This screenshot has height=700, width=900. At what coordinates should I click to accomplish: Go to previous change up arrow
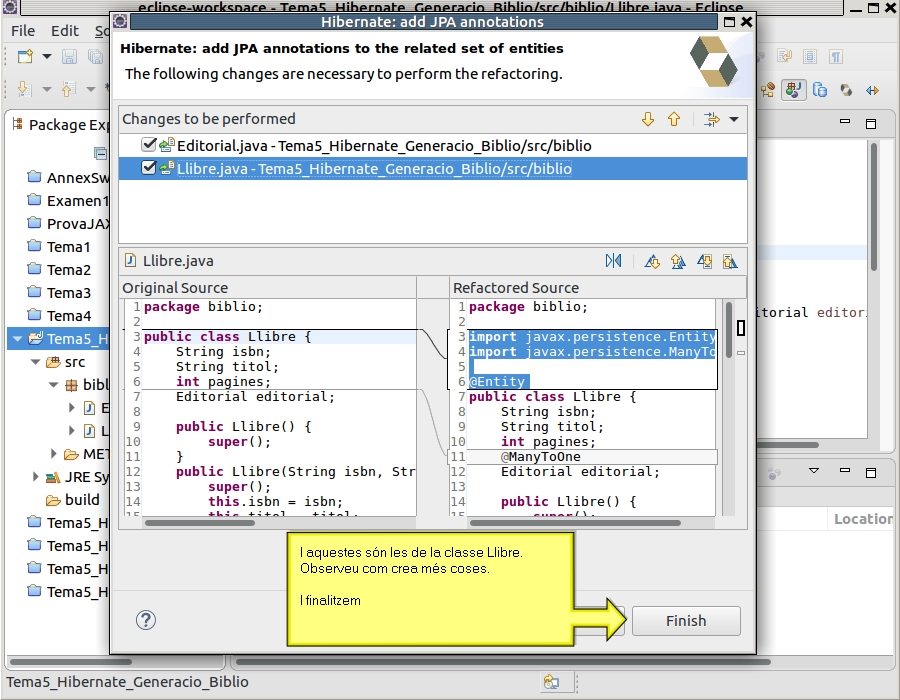(x=674, y=119)
